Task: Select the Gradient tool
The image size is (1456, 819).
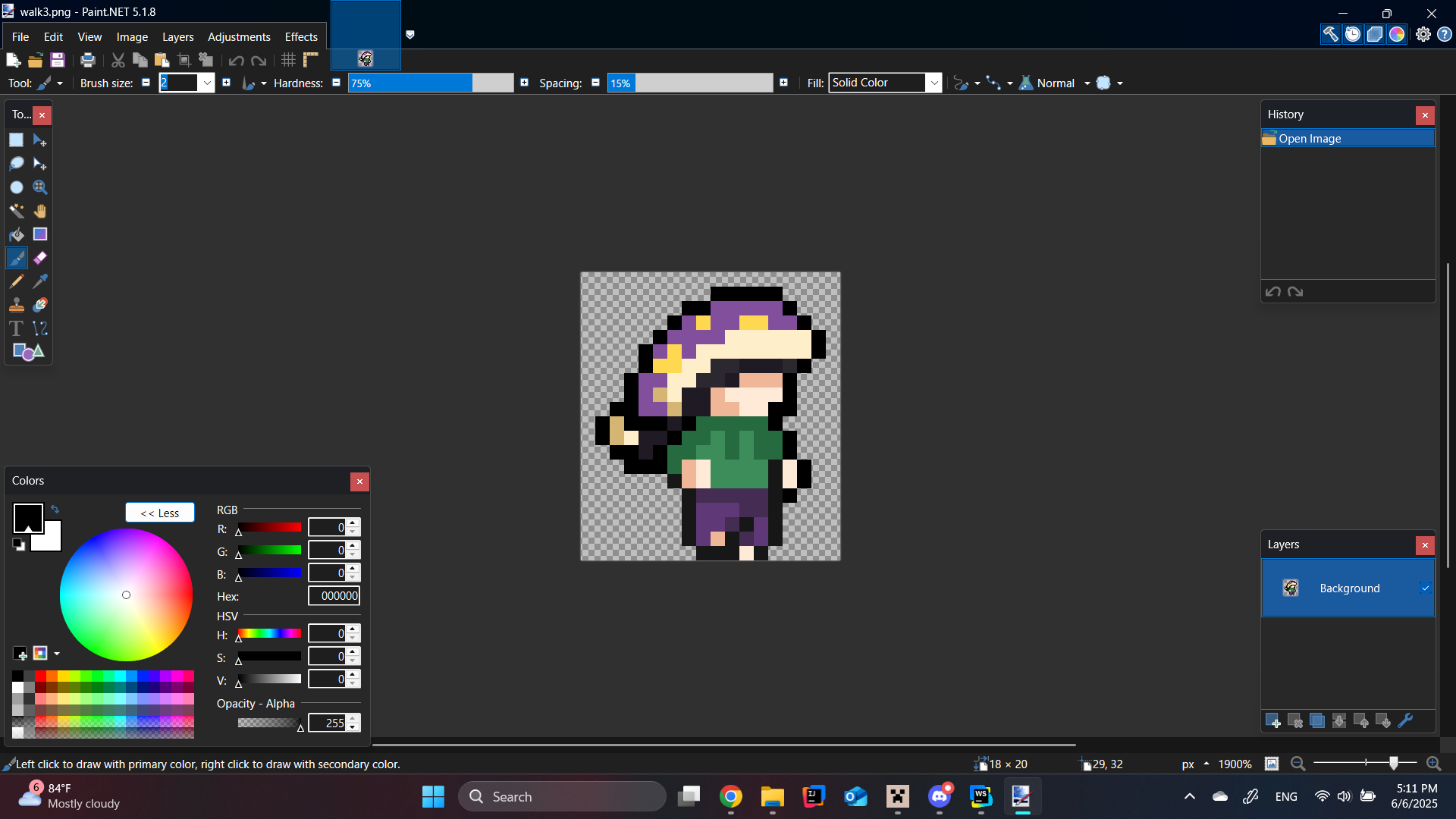Action: 40,234
